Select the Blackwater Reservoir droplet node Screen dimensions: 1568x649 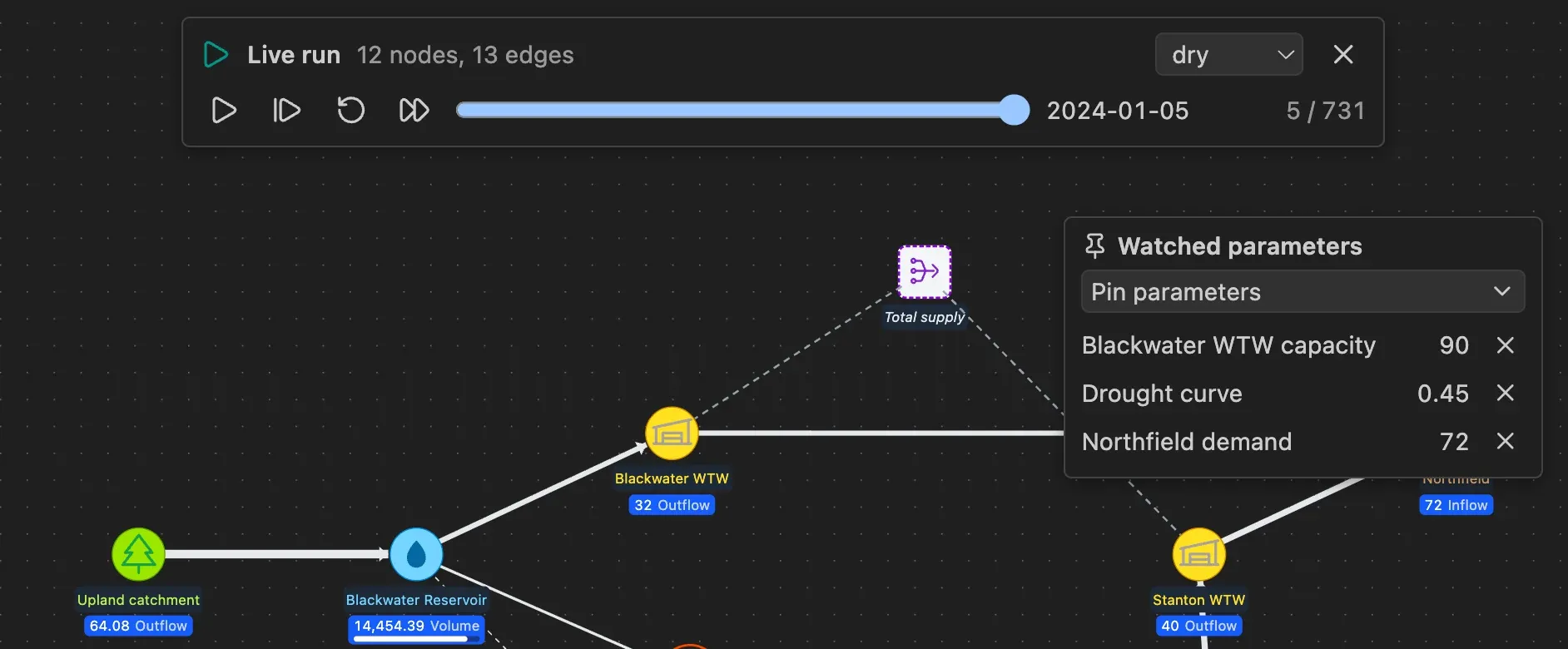pos(416,554)
